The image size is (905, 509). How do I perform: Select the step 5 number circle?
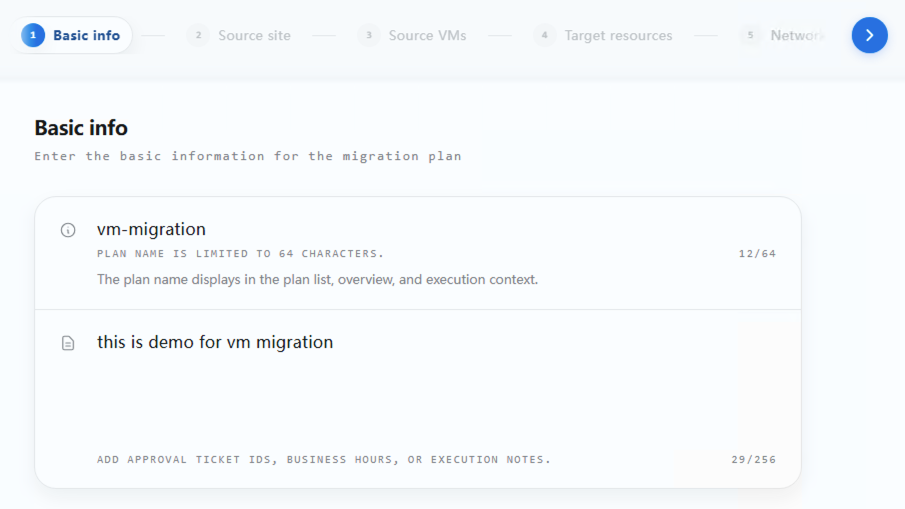[750, 35]
